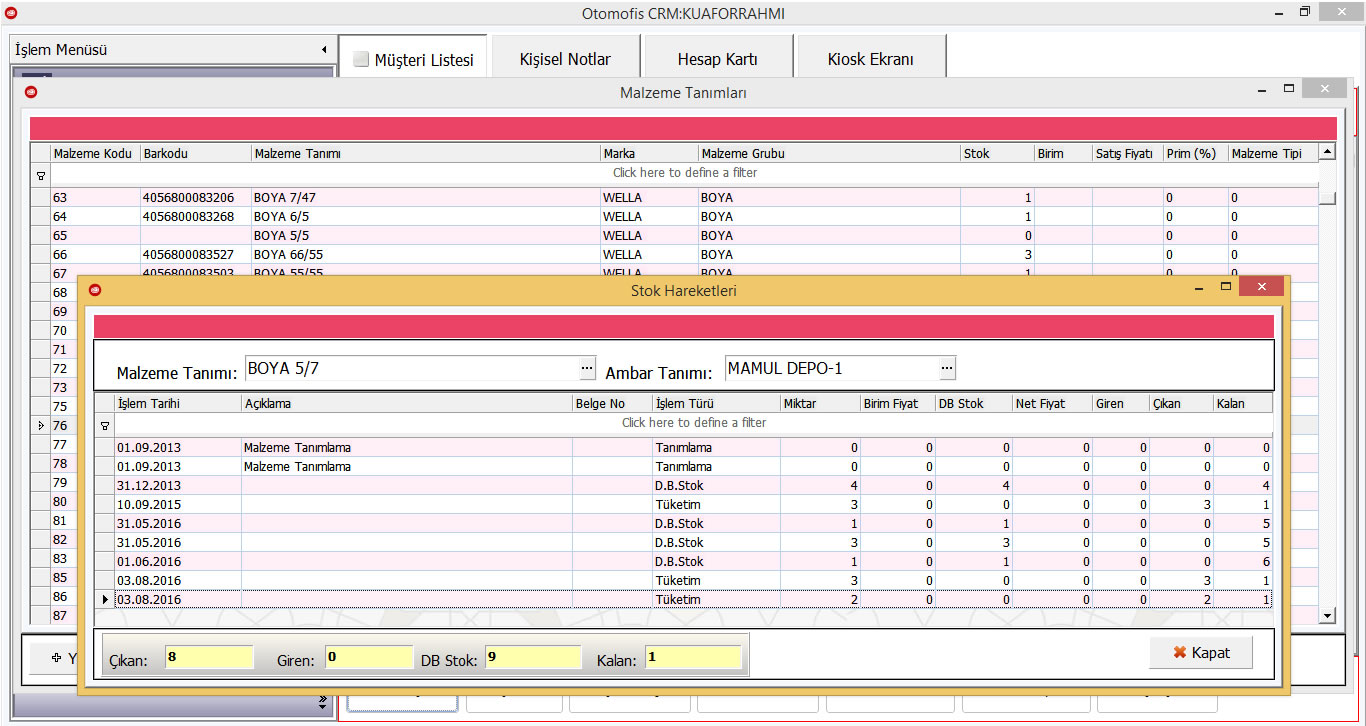The image size is (1366, 726).
Task: Click the Otomofis CRM title bar app icon
Action: click(11, 13)
